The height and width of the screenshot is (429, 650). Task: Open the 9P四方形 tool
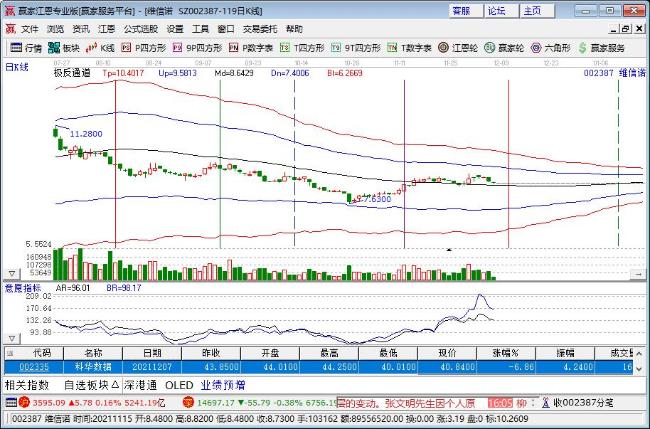[197, 48]
